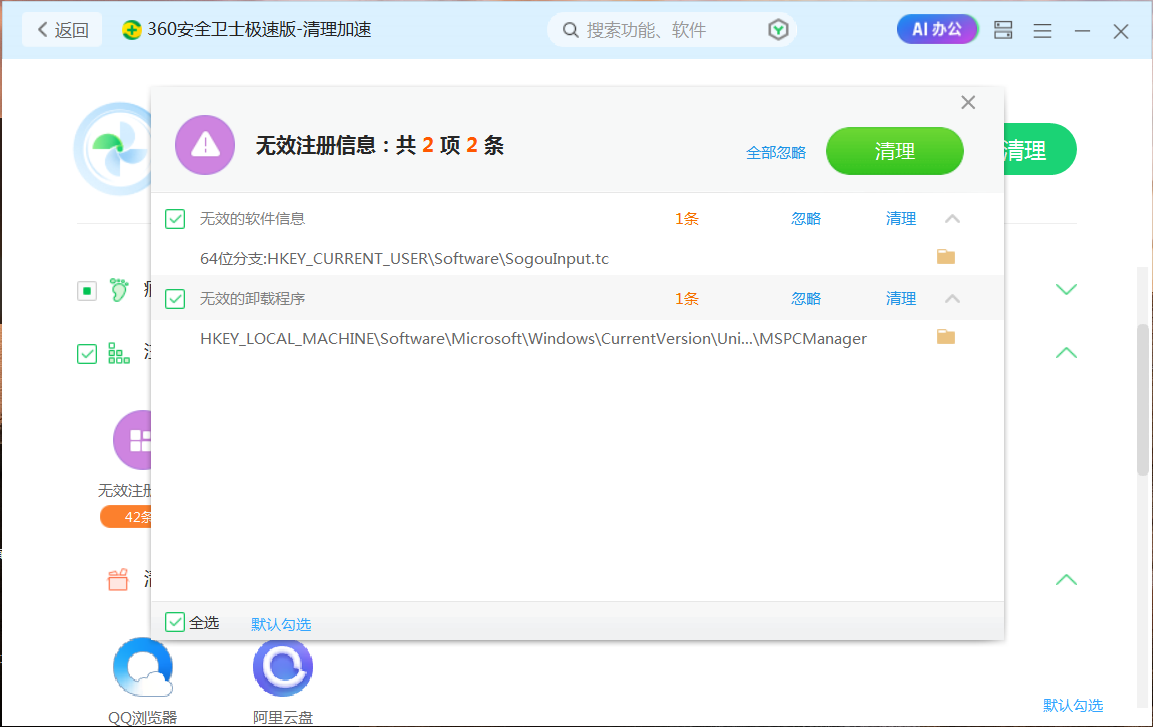Open the hamburger main menu icon
Image resolution: width=1153 pixels, height=727 pixels.
[1042, 31]
